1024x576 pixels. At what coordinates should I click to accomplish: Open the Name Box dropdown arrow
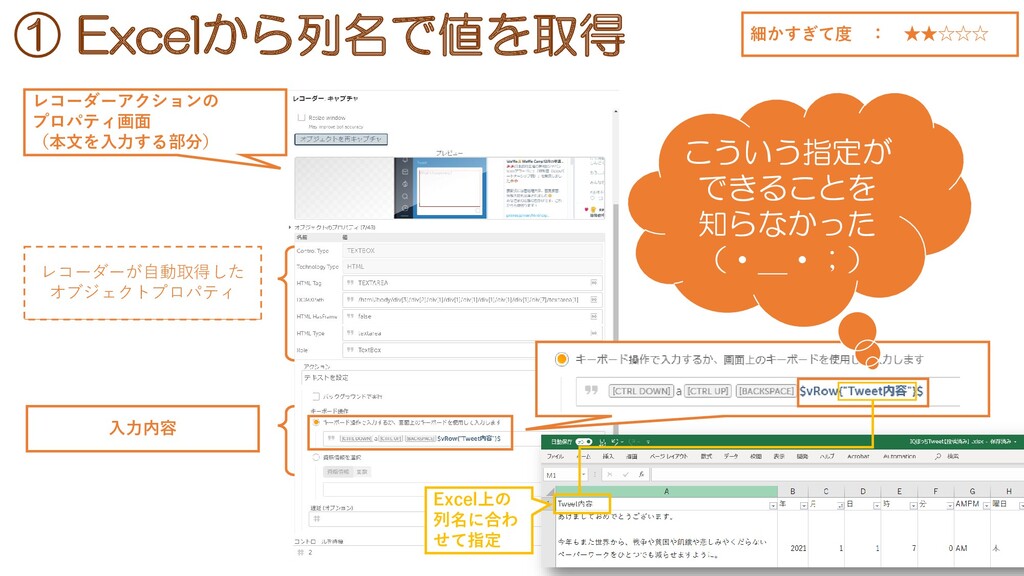pos(584,475)
